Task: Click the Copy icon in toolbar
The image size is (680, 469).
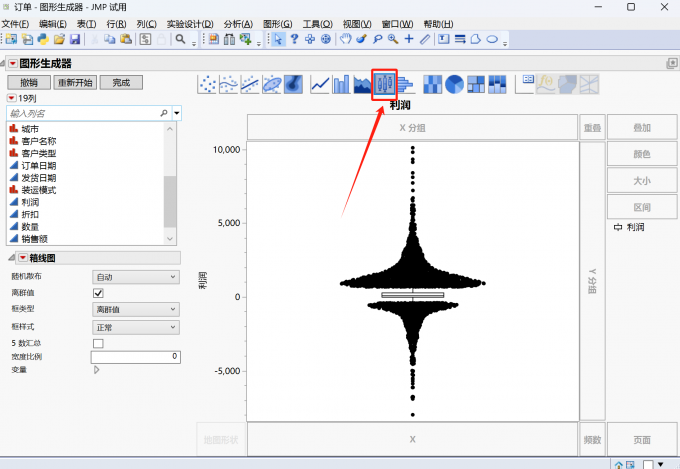Action: (110, 39)
